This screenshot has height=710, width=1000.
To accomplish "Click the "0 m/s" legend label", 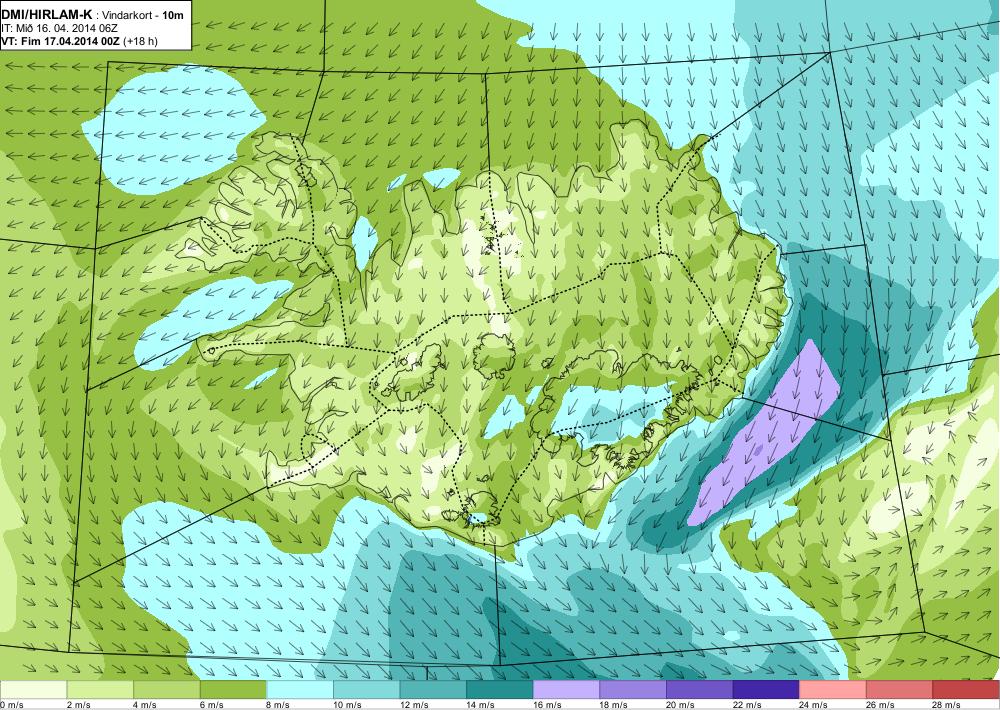I will pos(12,704).
